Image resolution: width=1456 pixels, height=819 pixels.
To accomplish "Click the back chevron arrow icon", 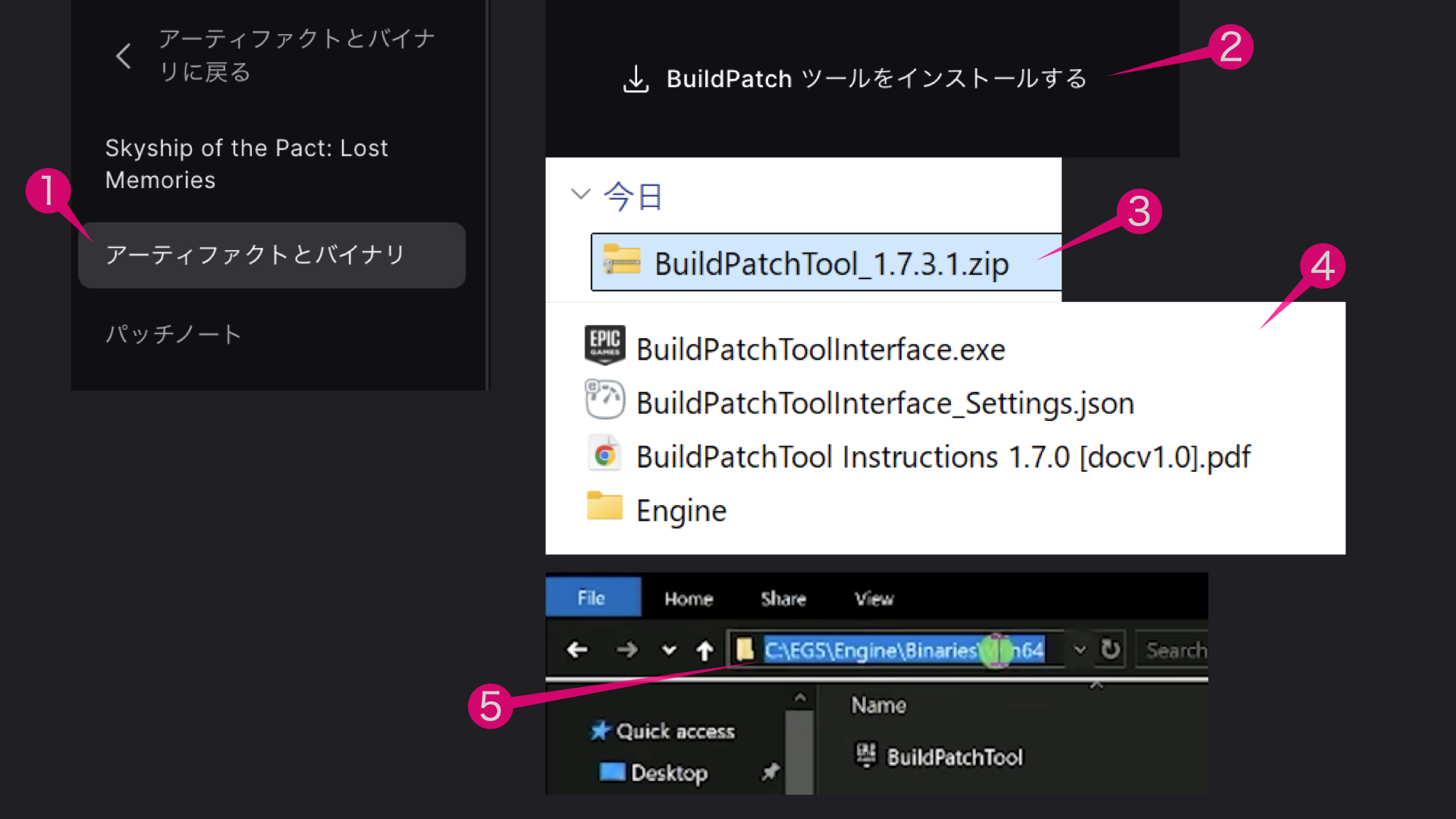I will click(x=124, y=55).
